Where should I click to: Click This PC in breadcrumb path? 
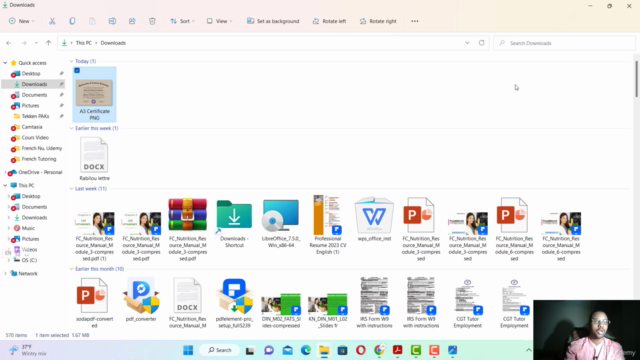click(x=84, y=43)
